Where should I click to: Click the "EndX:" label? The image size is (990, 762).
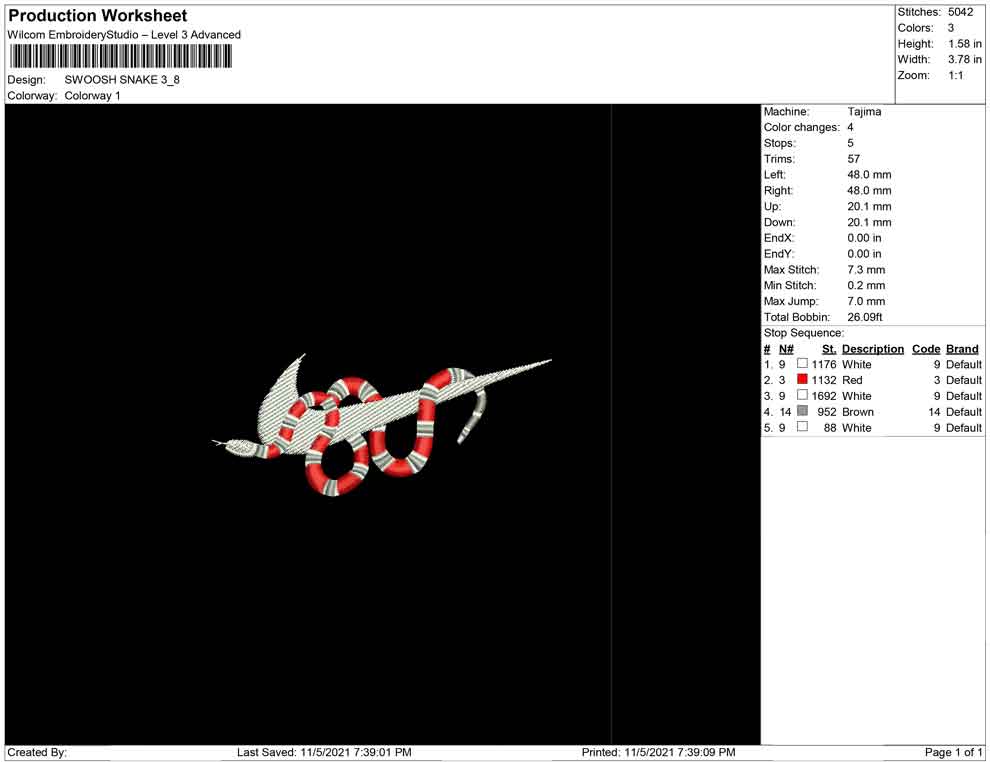(x=779, y=238)
